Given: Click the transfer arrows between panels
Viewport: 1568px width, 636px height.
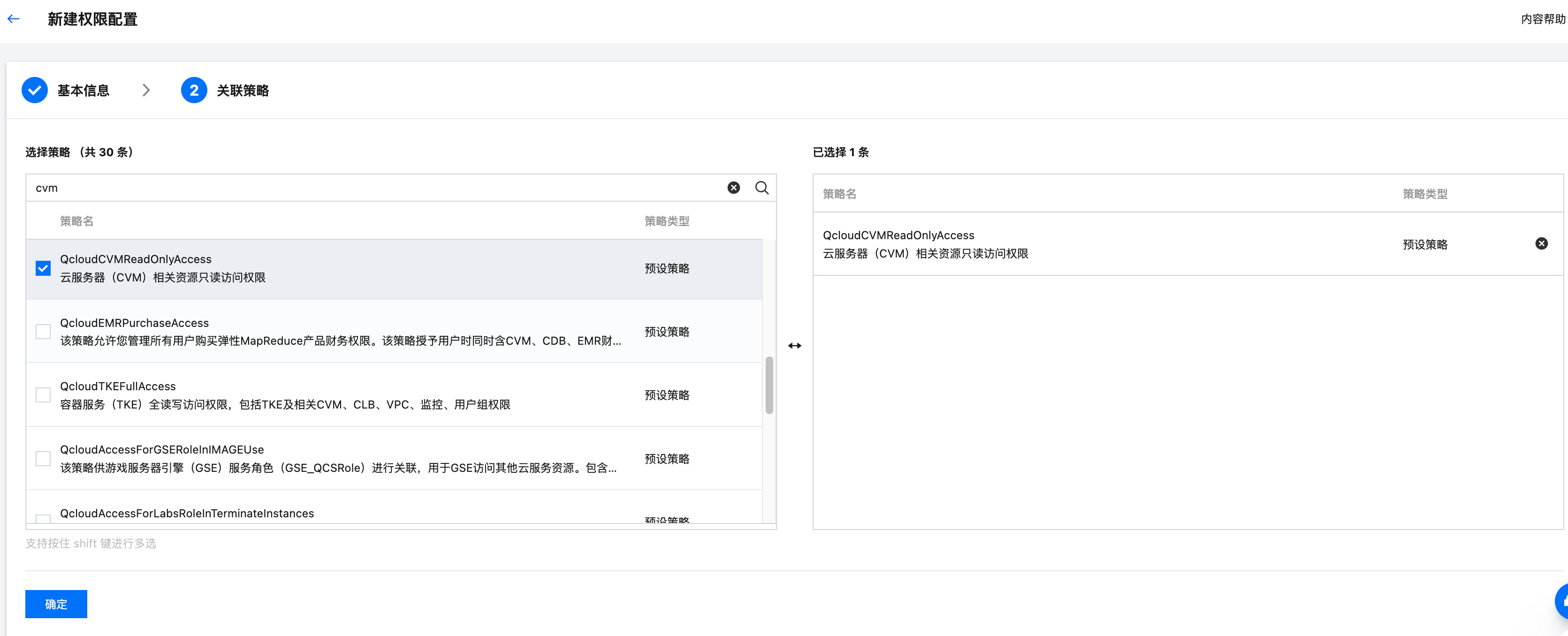Looking at the screenshot, I should (794, 346).
